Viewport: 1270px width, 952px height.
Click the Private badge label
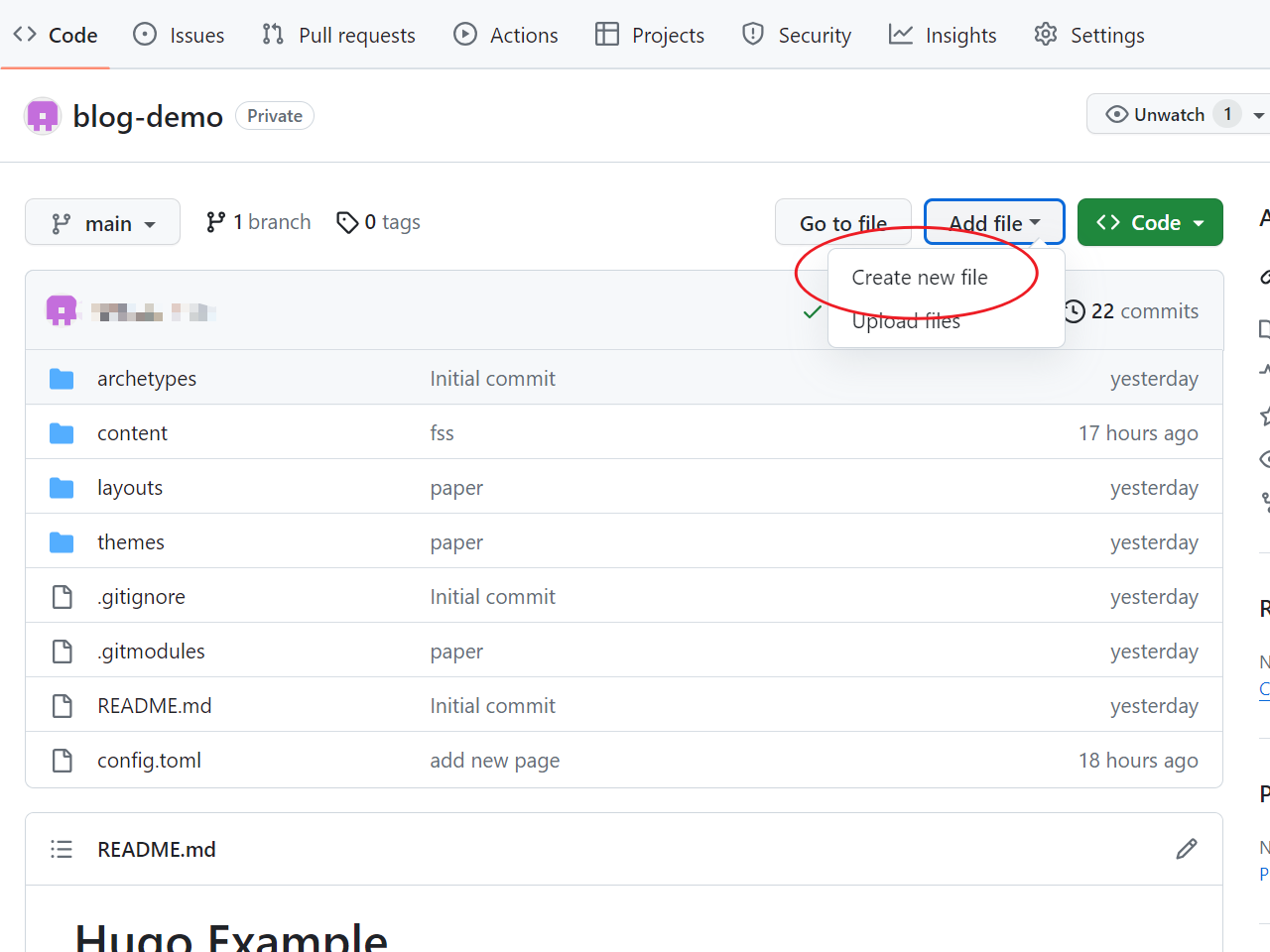click(275, 116)
